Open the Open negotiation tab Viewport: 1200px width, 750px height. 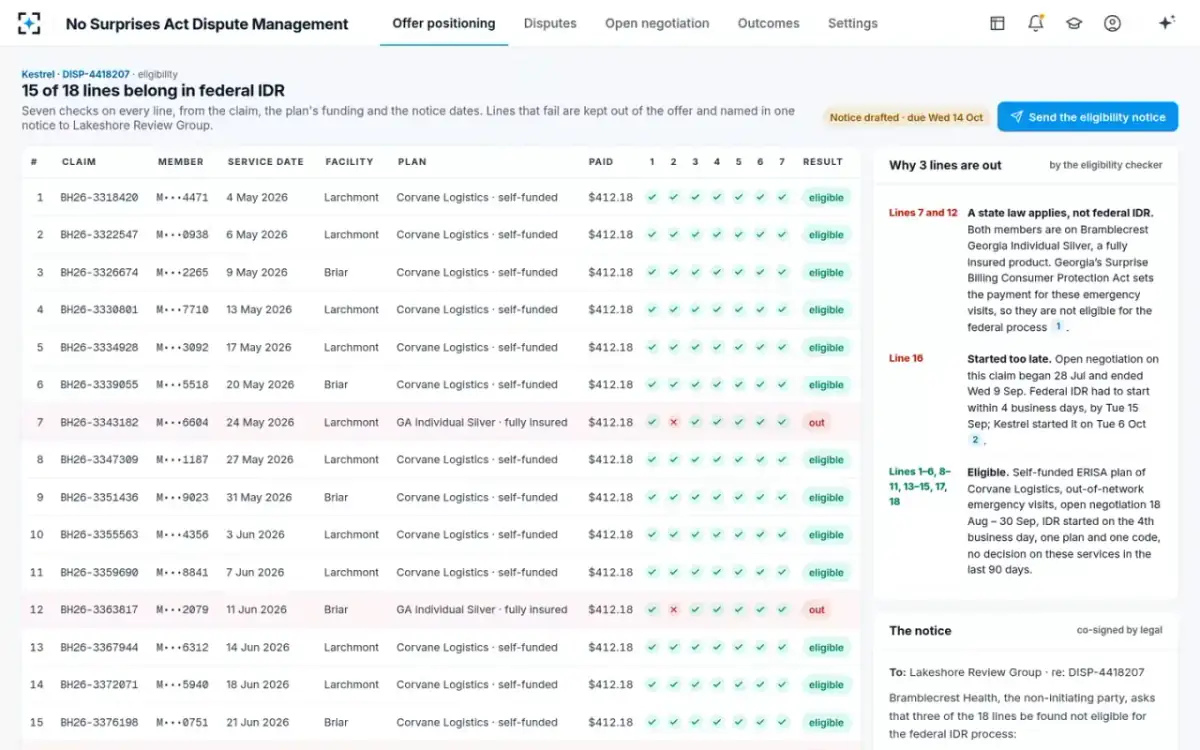click(x=657, y=23)
